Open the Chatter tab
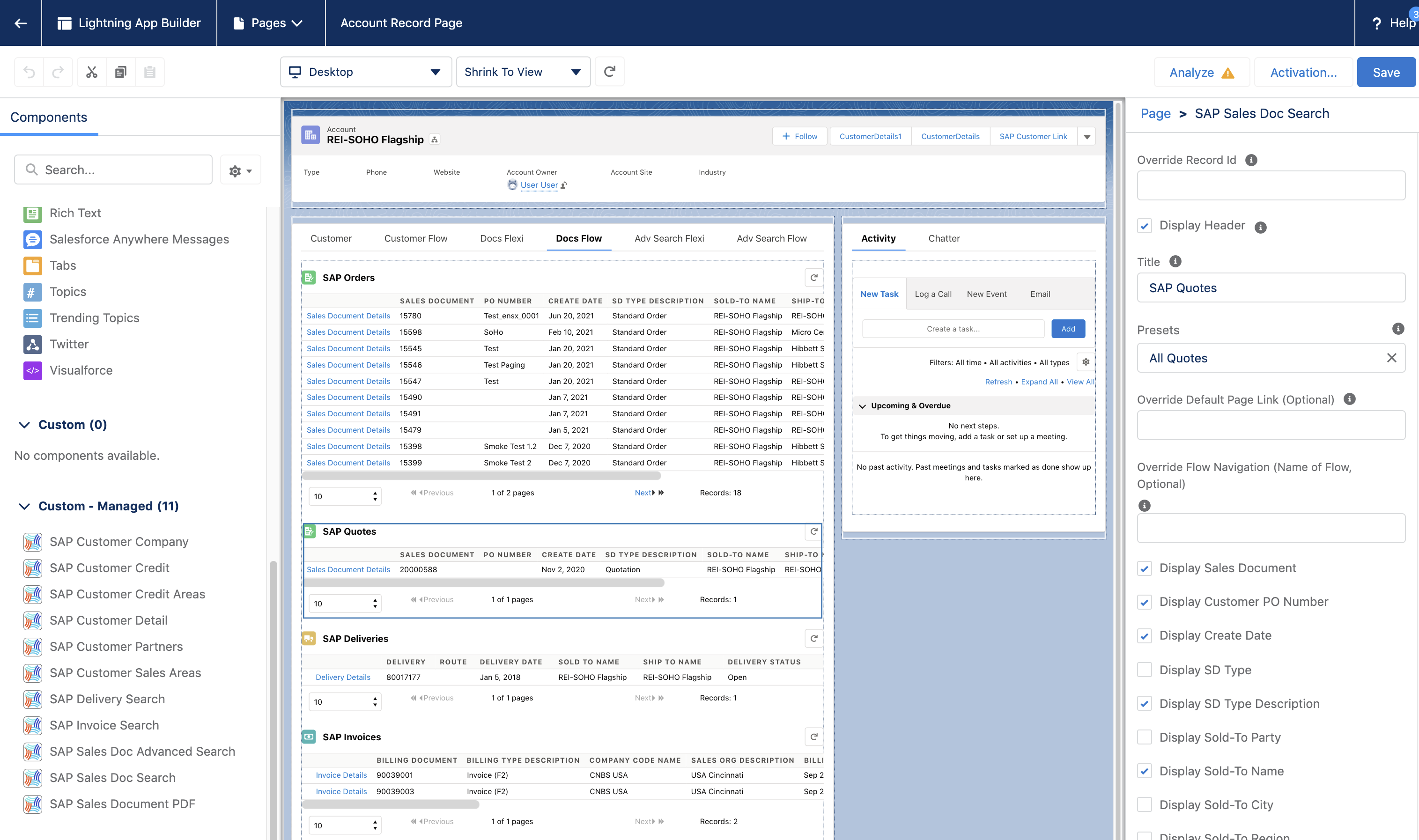 944,239
